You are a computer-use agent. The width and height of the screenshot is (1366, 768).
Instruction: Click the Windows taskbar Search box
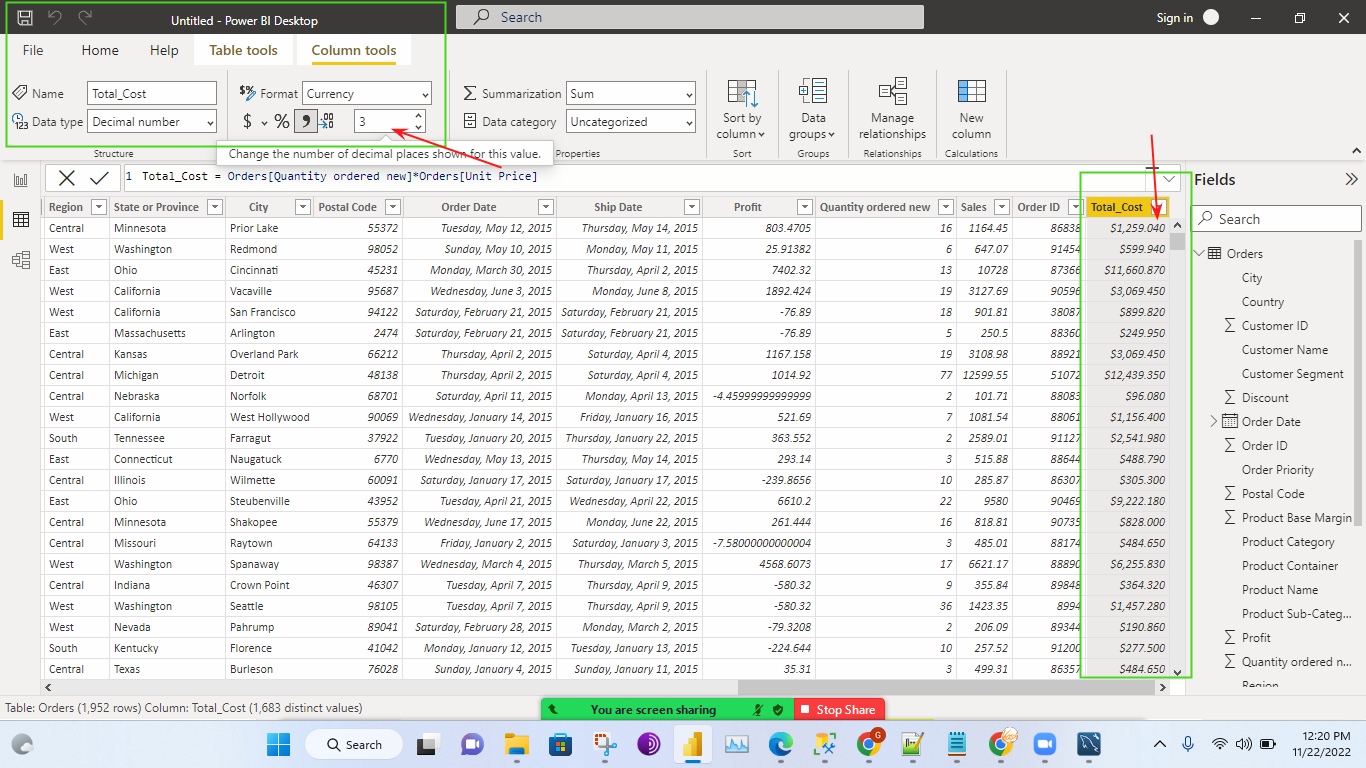point(356,744)
